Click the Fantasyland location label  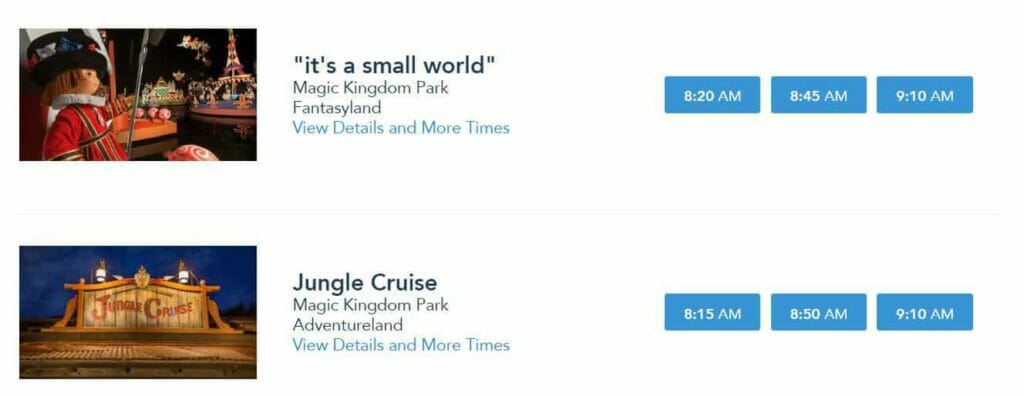[336, 107]
